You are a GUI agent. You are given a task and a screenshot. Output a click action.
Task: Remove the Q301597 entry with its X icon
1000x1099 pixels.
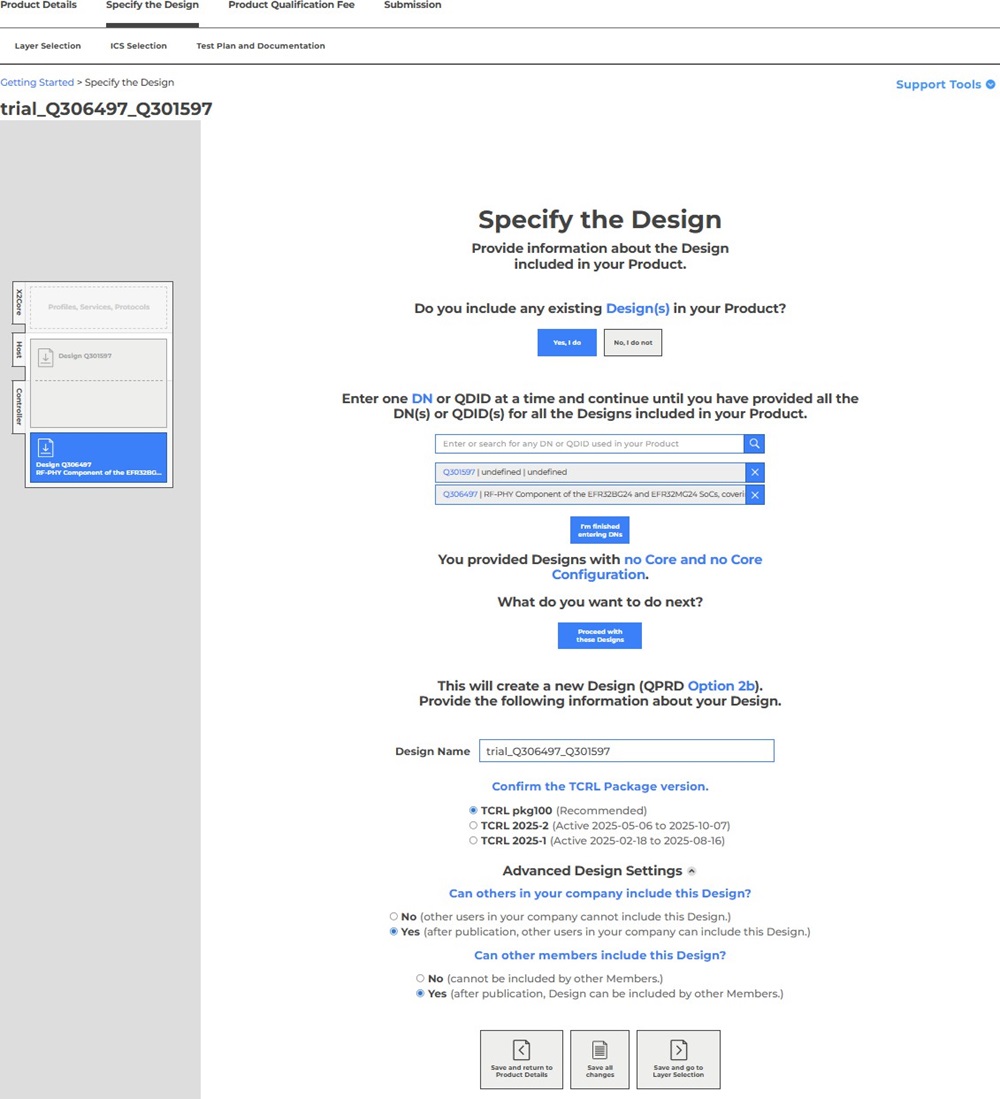pos(755,472)
